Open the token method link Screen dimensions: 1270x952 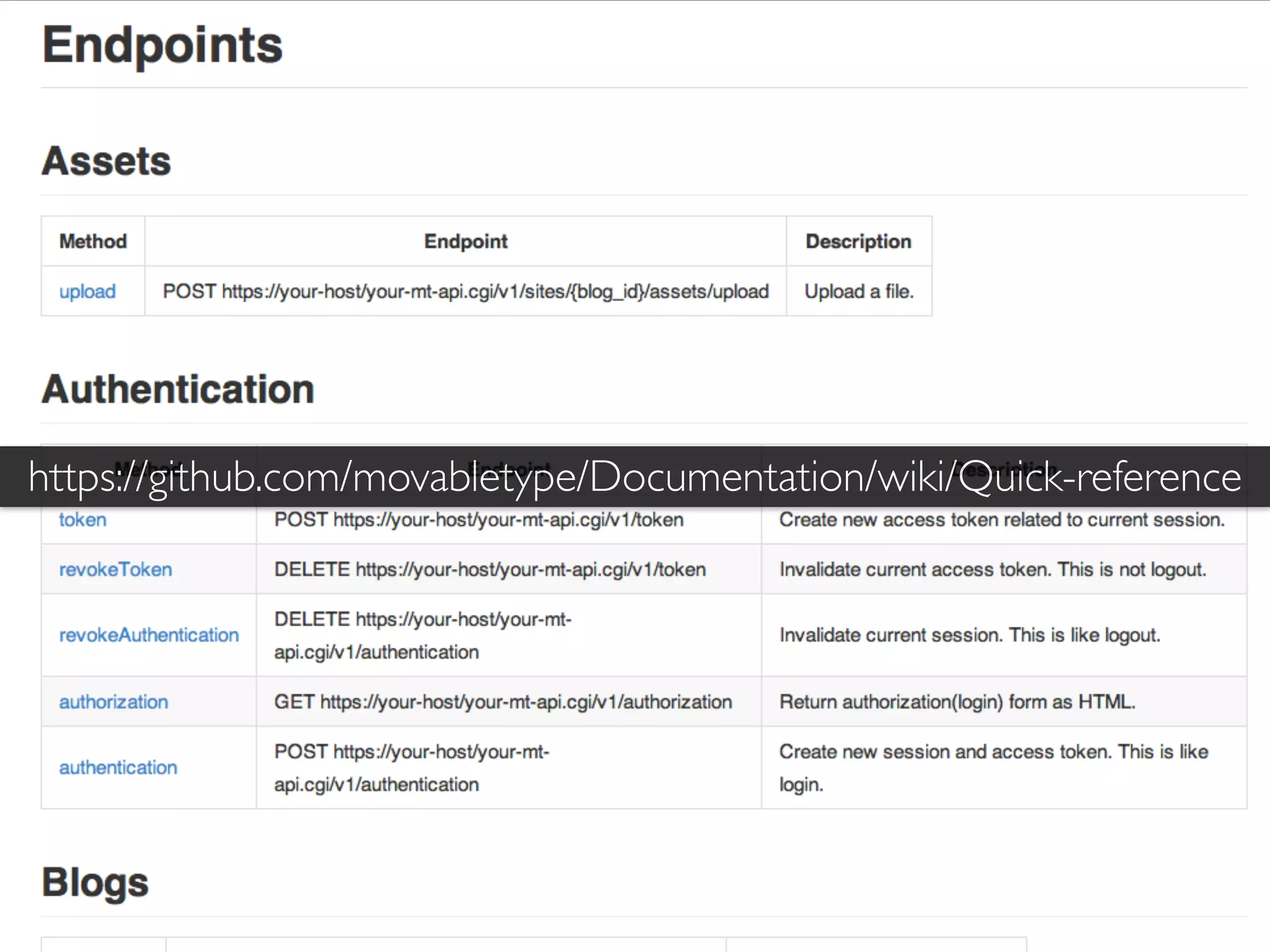coord(82,519)
